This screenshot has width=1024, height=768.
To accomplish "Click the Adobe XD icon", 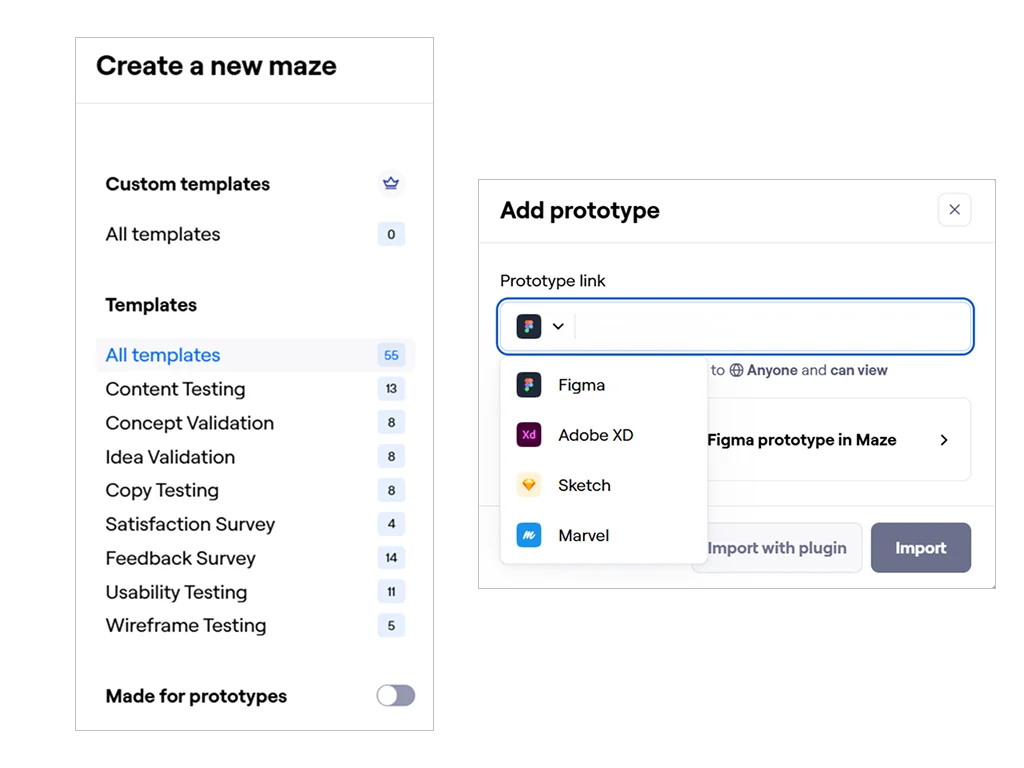I will [529, 435].
